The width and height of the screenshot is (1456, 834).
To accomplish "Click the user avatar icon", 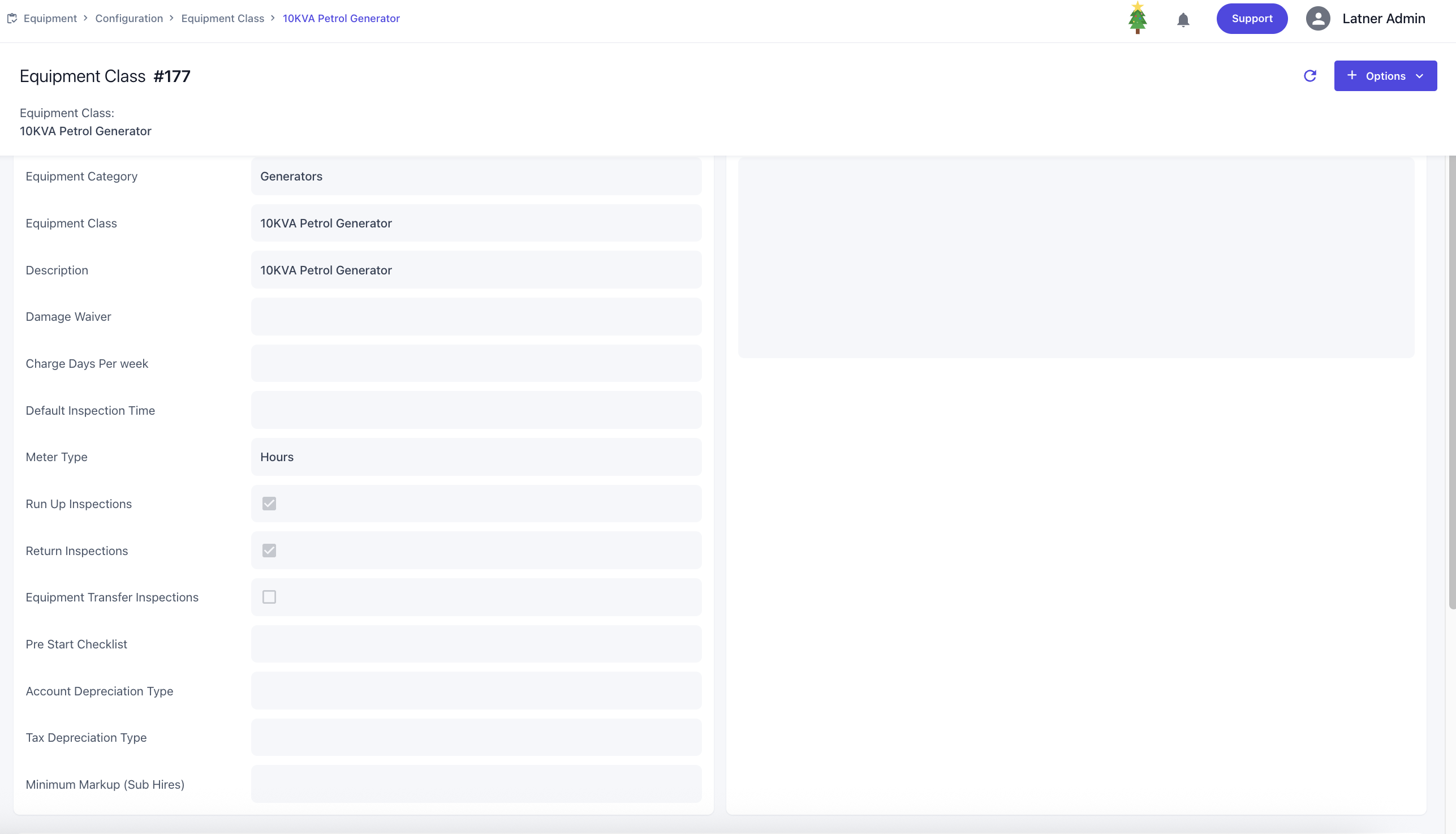I will click(1317, 18).
